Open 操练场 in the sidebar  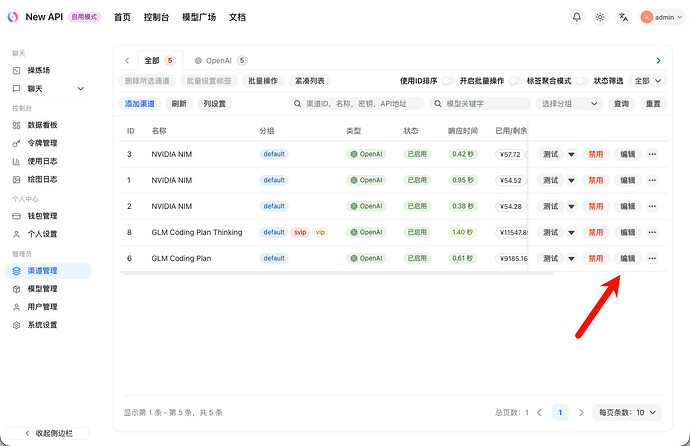click(x=48, y=70)
